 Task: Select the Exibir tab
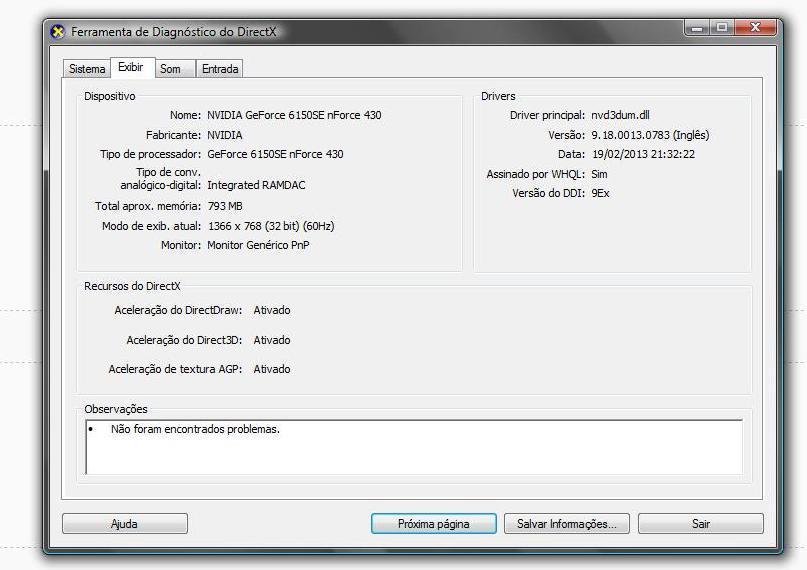click(131, 67)
